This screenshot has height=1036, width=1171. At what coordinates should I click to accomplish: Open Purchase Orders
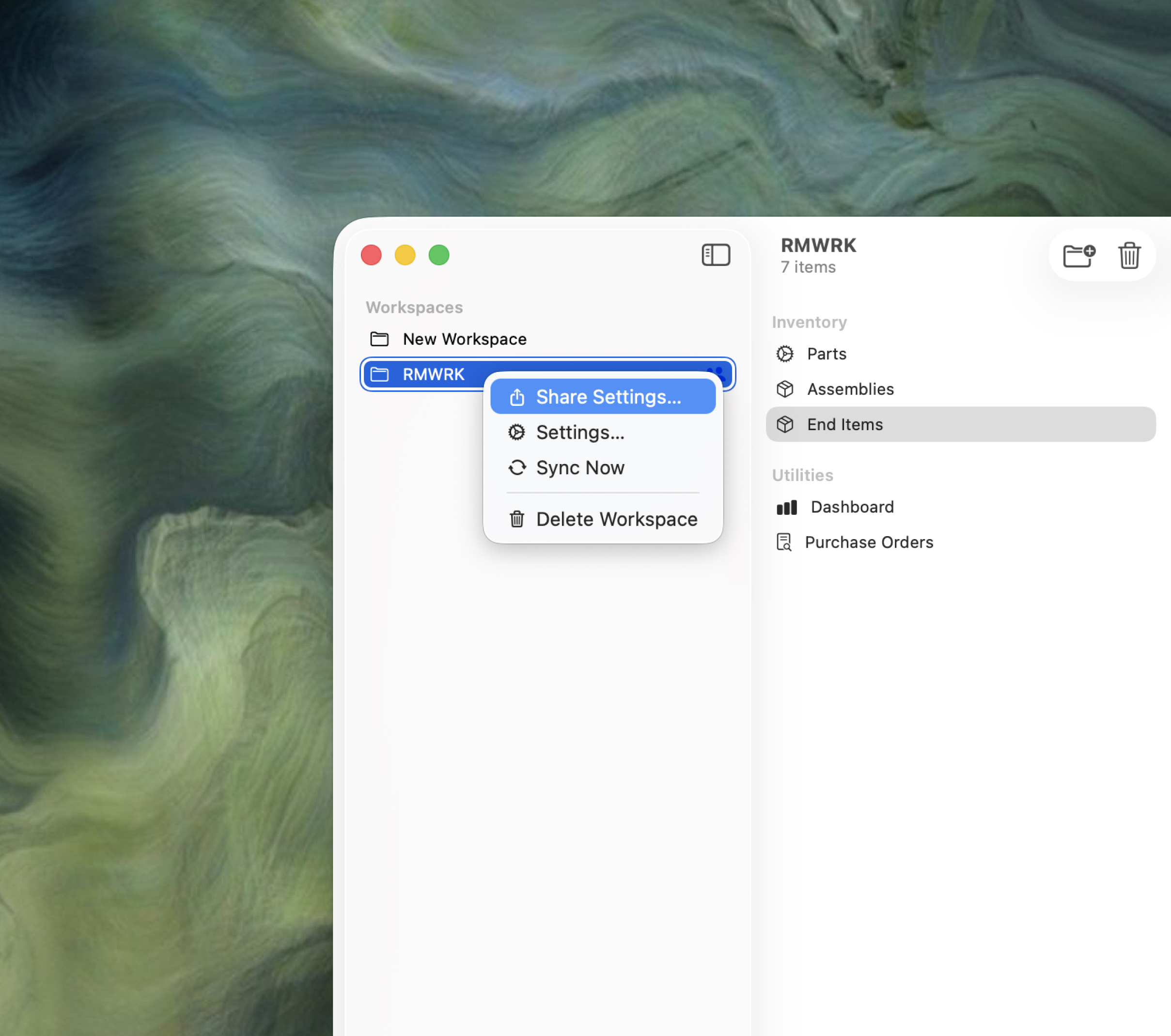pos(869,542)
